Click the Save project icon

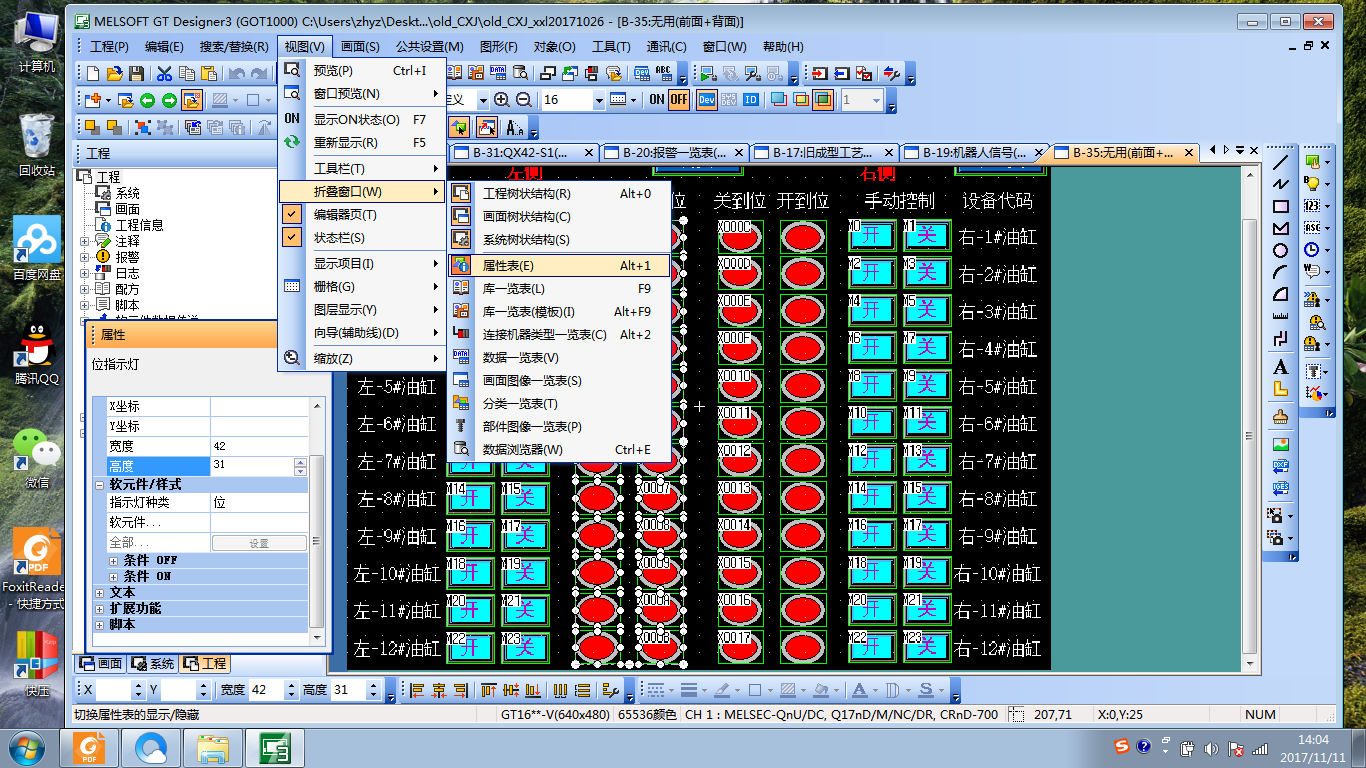coord(136,73)
